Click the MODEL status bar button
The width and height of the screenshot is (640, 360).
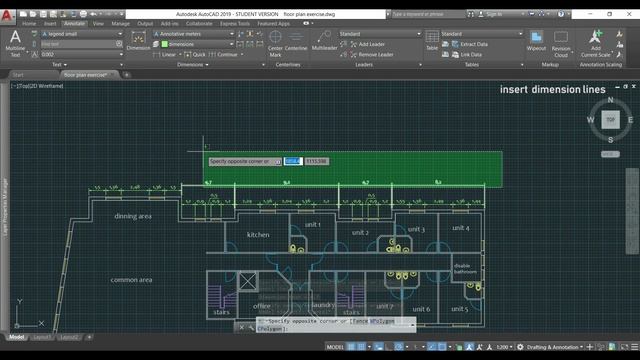tap(335, 347)
